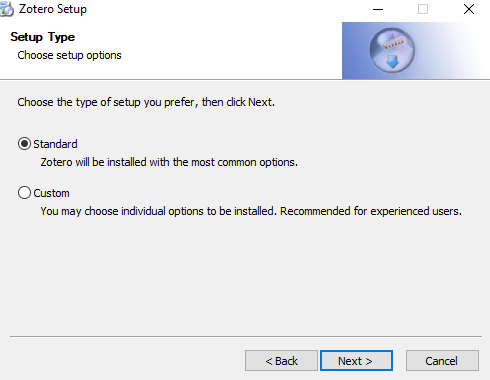Image resolution: width=490 pixels, height=380 pixels.
Task: Choose setup type via the "Standard" label
Action: coord(55,144)
